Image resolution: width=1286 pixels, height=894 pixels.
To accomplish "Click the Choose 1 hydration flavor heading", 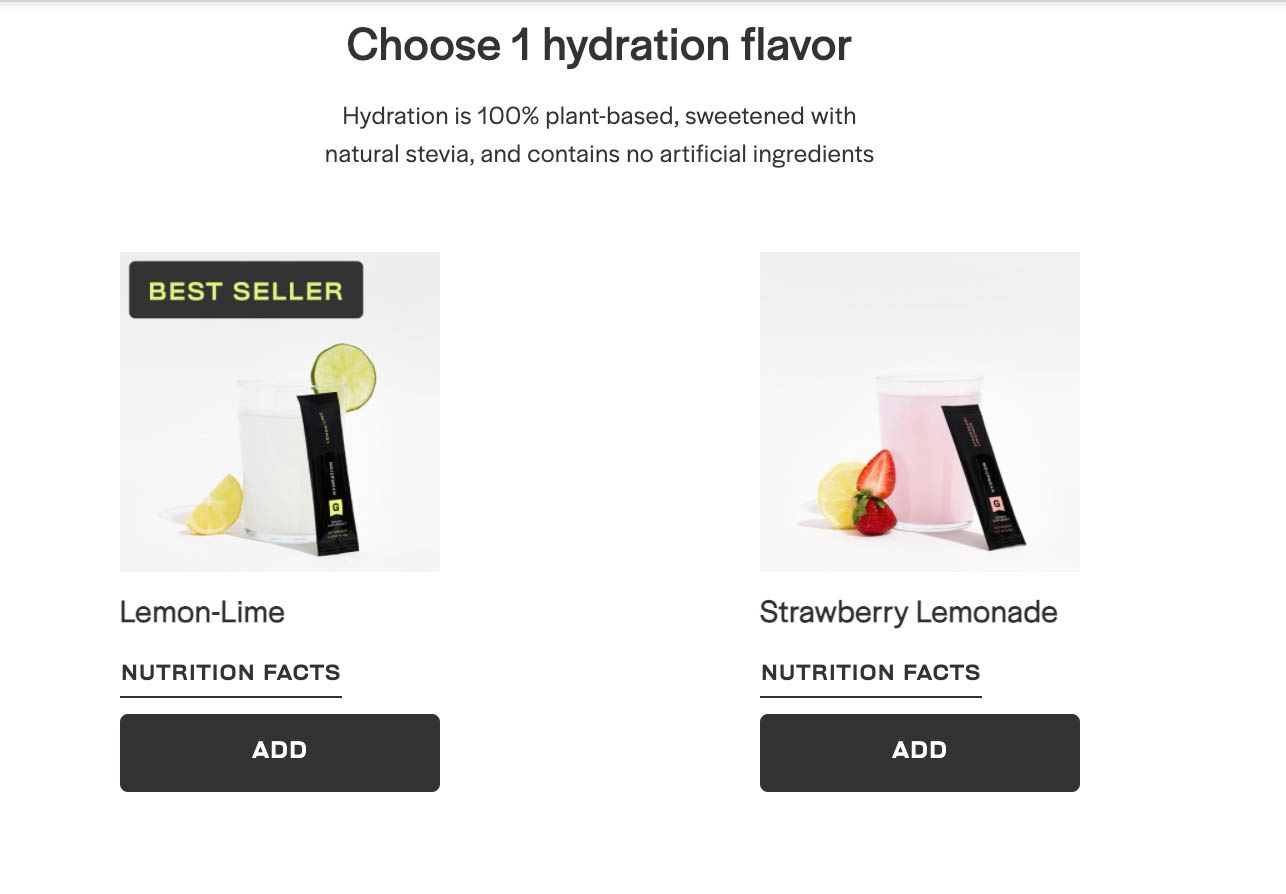I will pos(598,44).
